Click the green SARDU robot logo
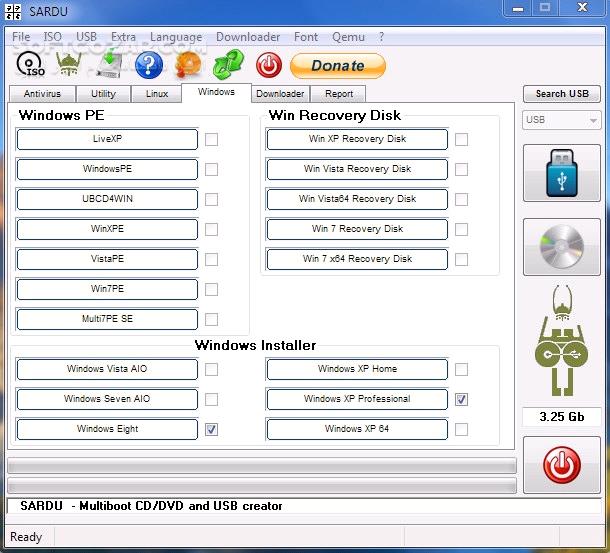 (x=561, y=340)
